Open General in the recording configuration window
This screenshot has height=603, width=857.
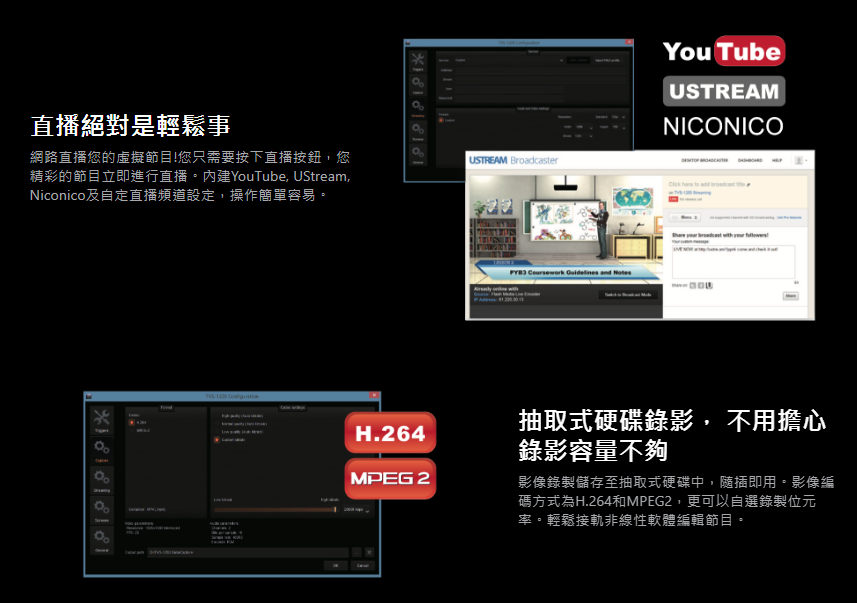(x=102, y=541)
